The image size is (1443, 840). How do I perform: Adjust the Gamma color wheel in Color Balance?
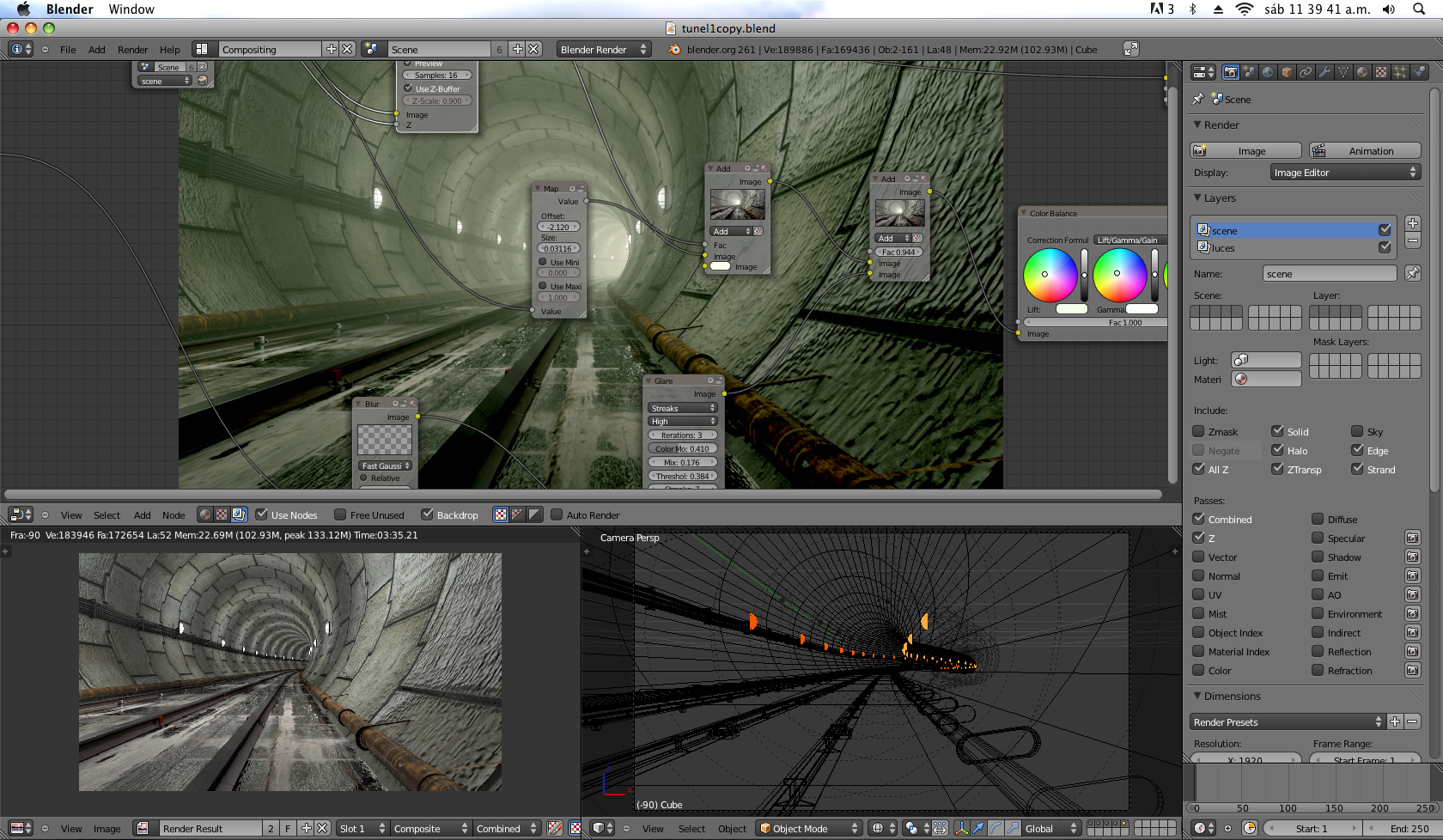pos(1120,275)
